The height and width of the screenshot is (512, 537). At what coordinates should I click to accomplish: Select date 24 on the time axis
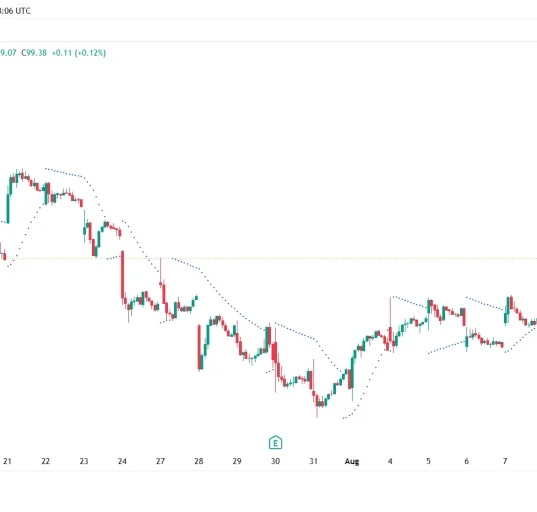(x=122, y=461)
